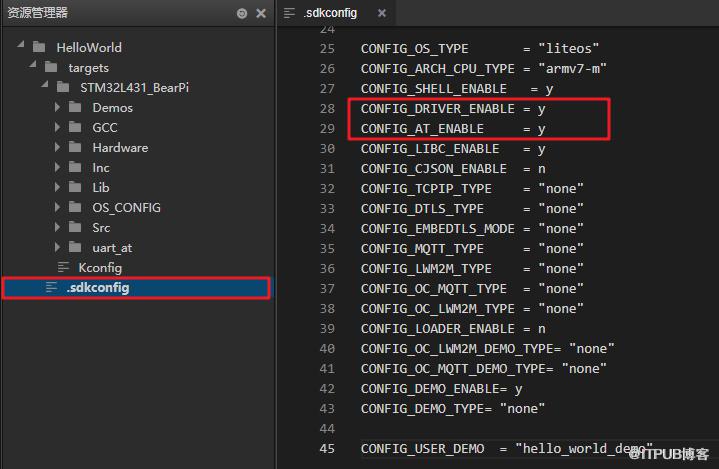The image size is (719, 469).
Task: Click the Src folder icon
Action: 75,227
